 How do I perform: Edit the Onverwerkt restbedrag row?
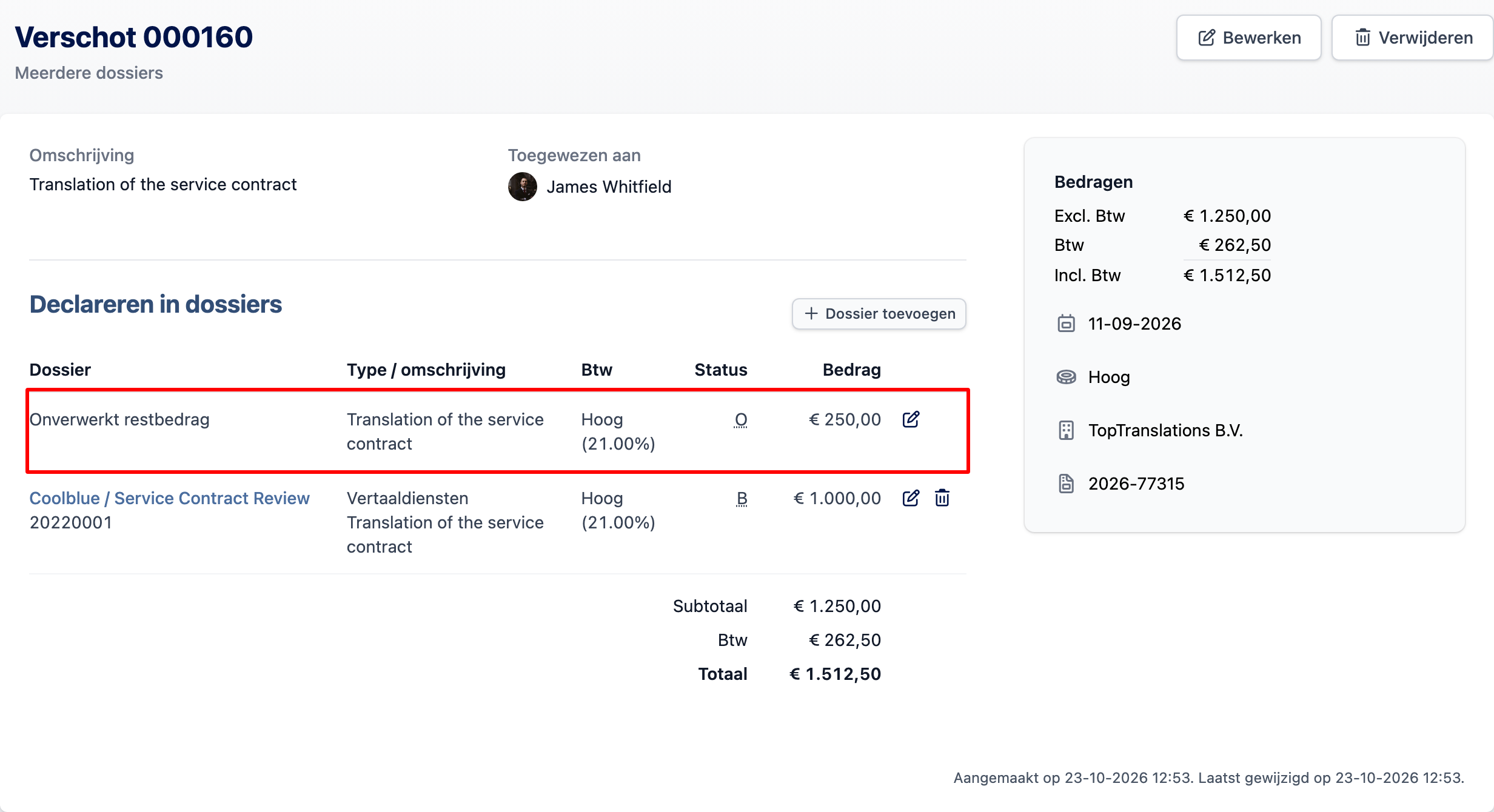pos(911,419)
